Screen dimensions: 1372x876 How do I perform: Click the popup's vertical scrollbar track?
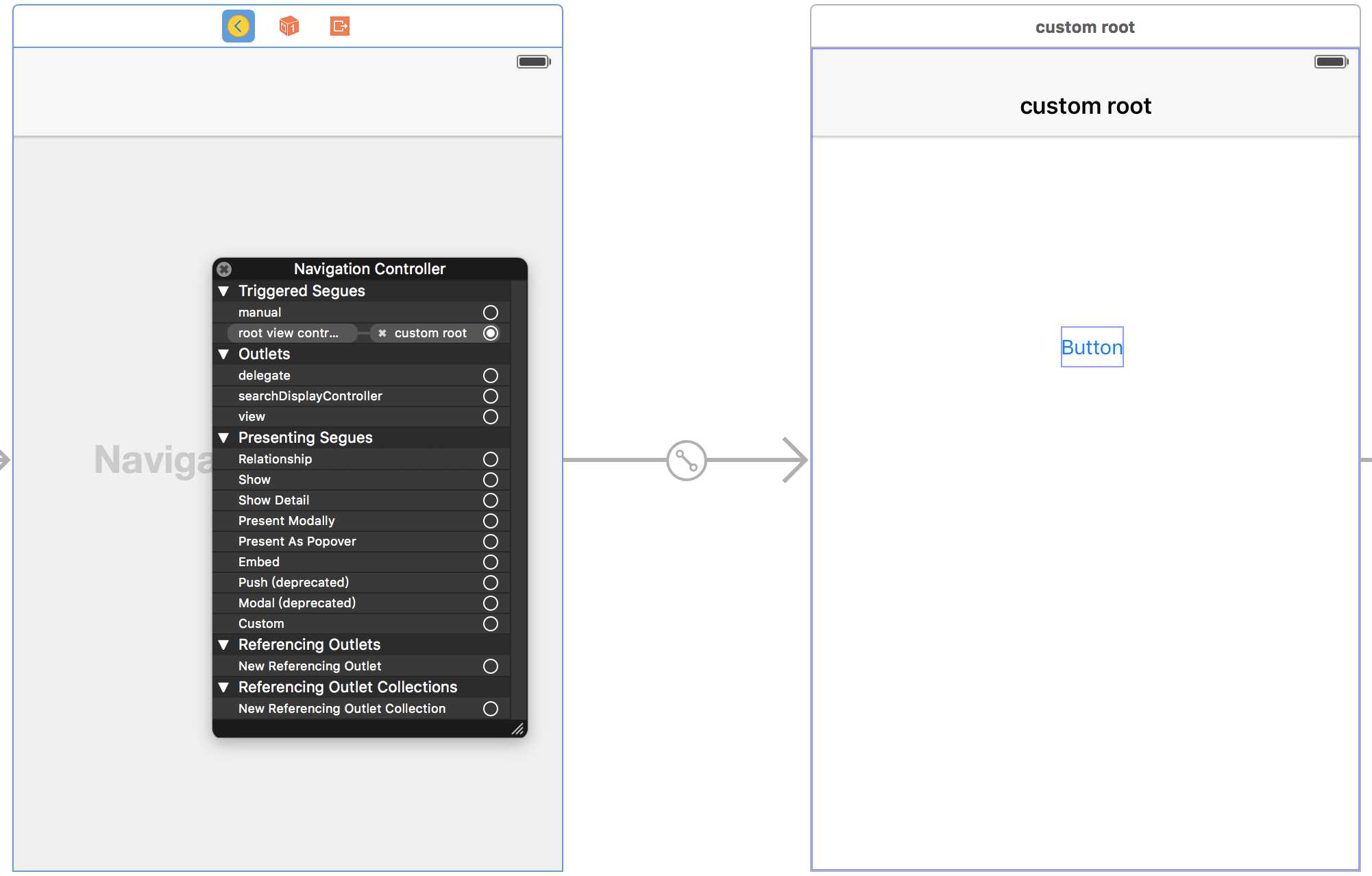tap(519, 500)
